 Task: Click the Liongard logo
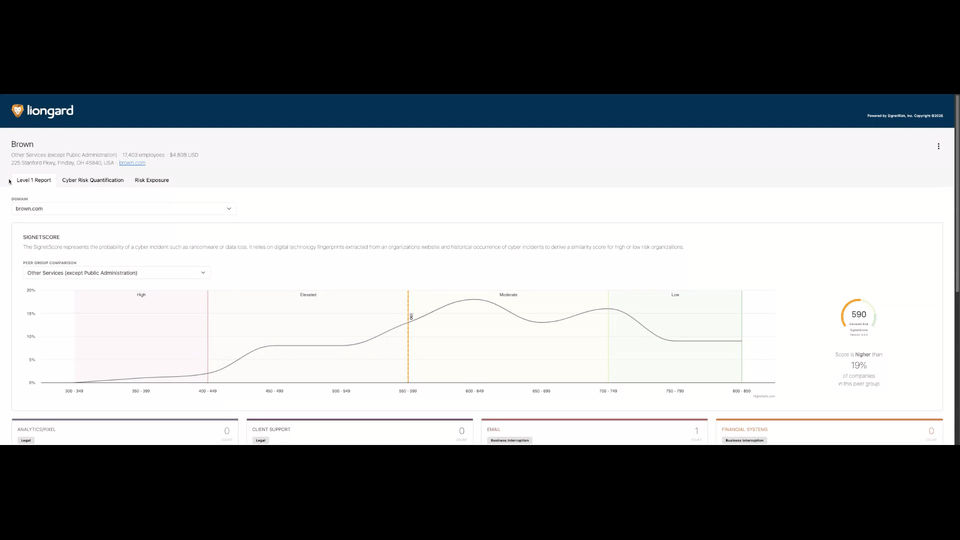pos(42,111)
